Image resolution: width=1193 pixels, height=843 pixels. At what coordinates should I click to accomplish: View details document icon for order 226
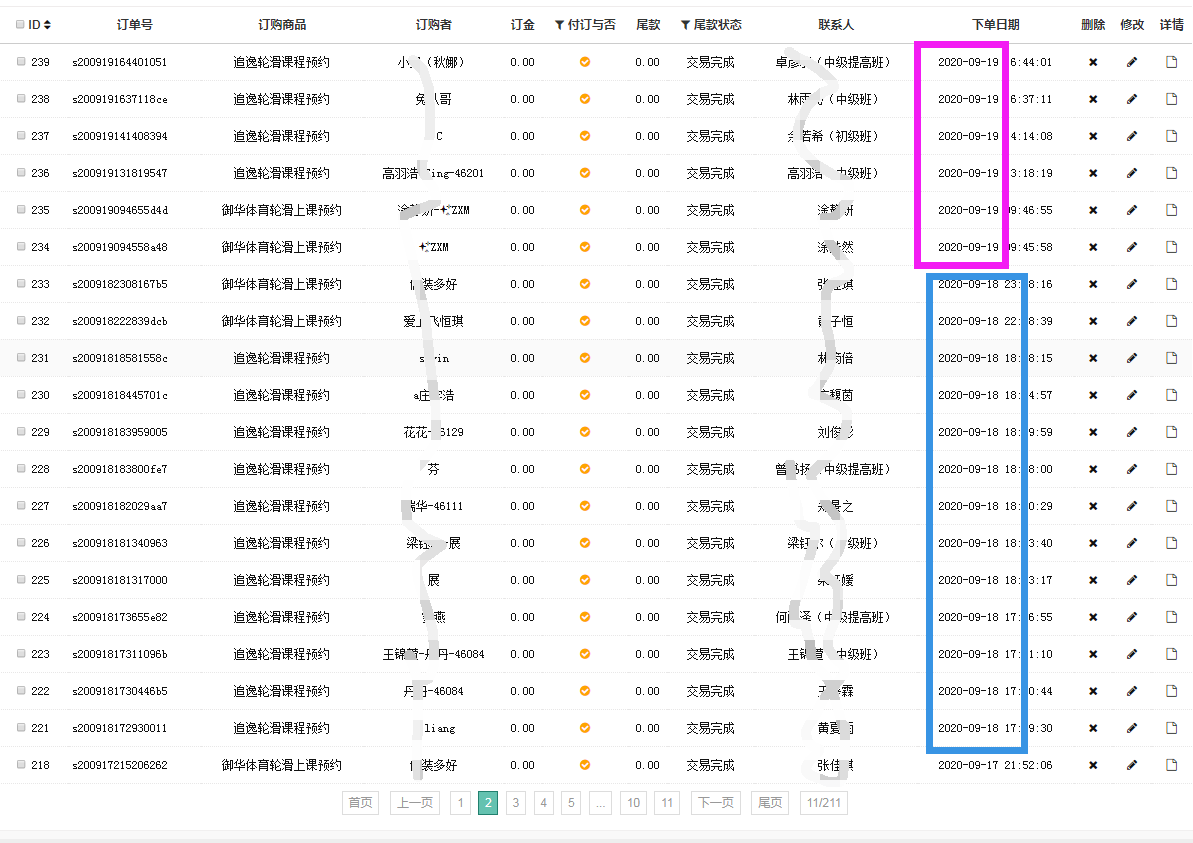[1171, 543]
